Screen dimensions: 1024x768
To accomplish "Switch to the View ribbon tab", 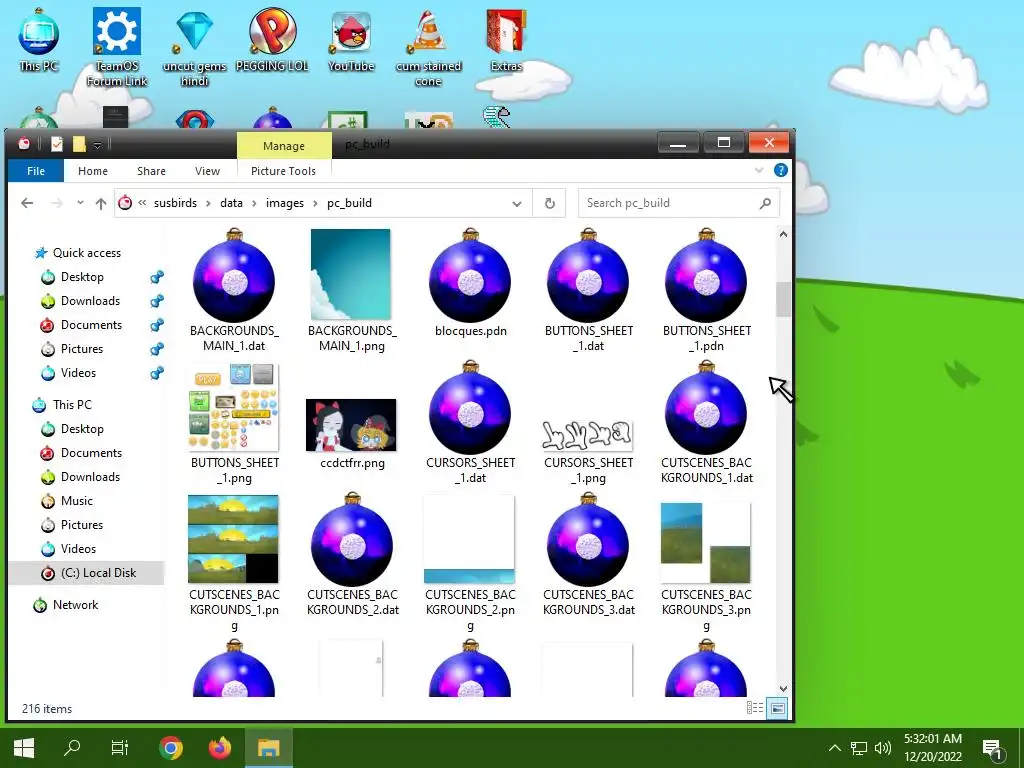I will 207,171.
